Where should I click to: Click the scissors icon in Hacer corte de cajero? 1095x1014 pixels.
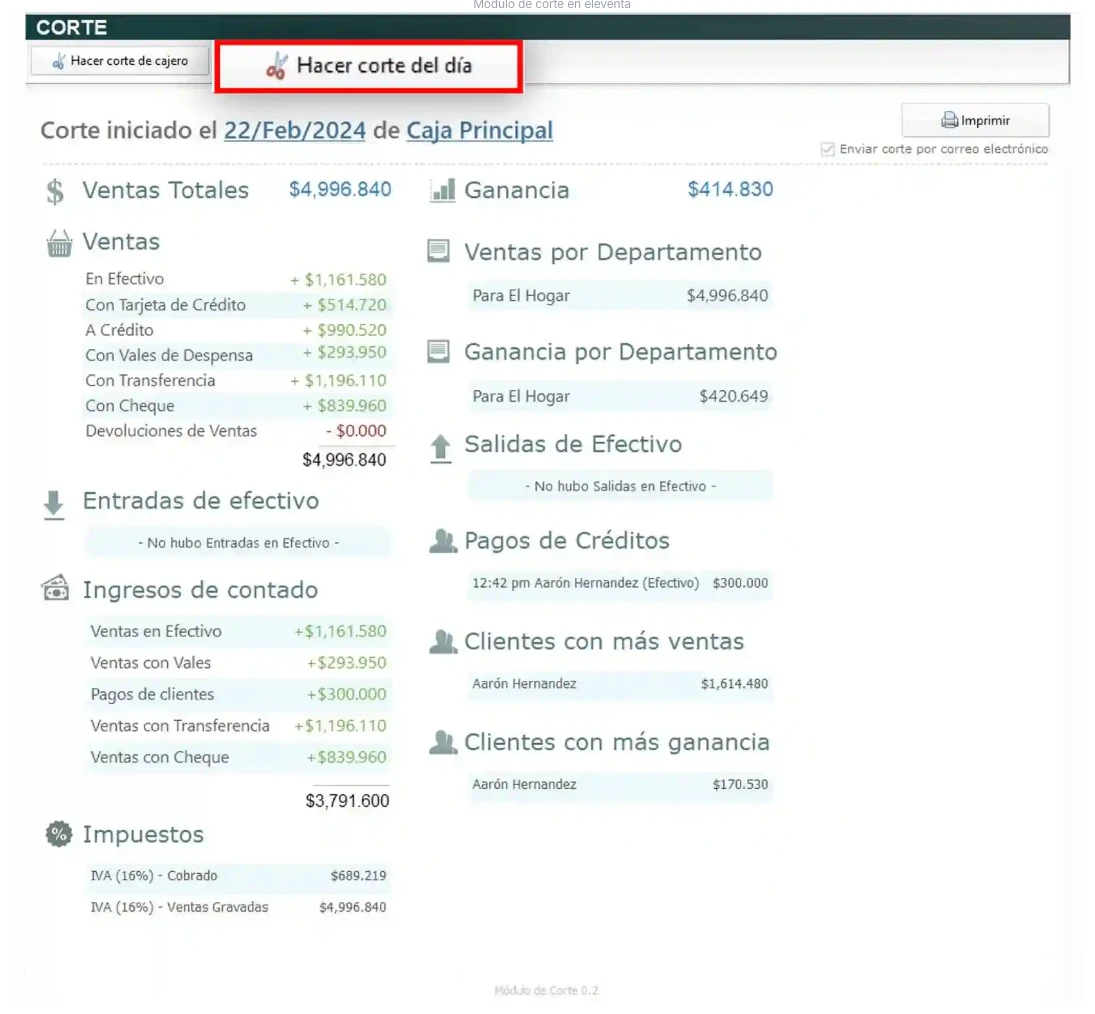tap(59, 61)
